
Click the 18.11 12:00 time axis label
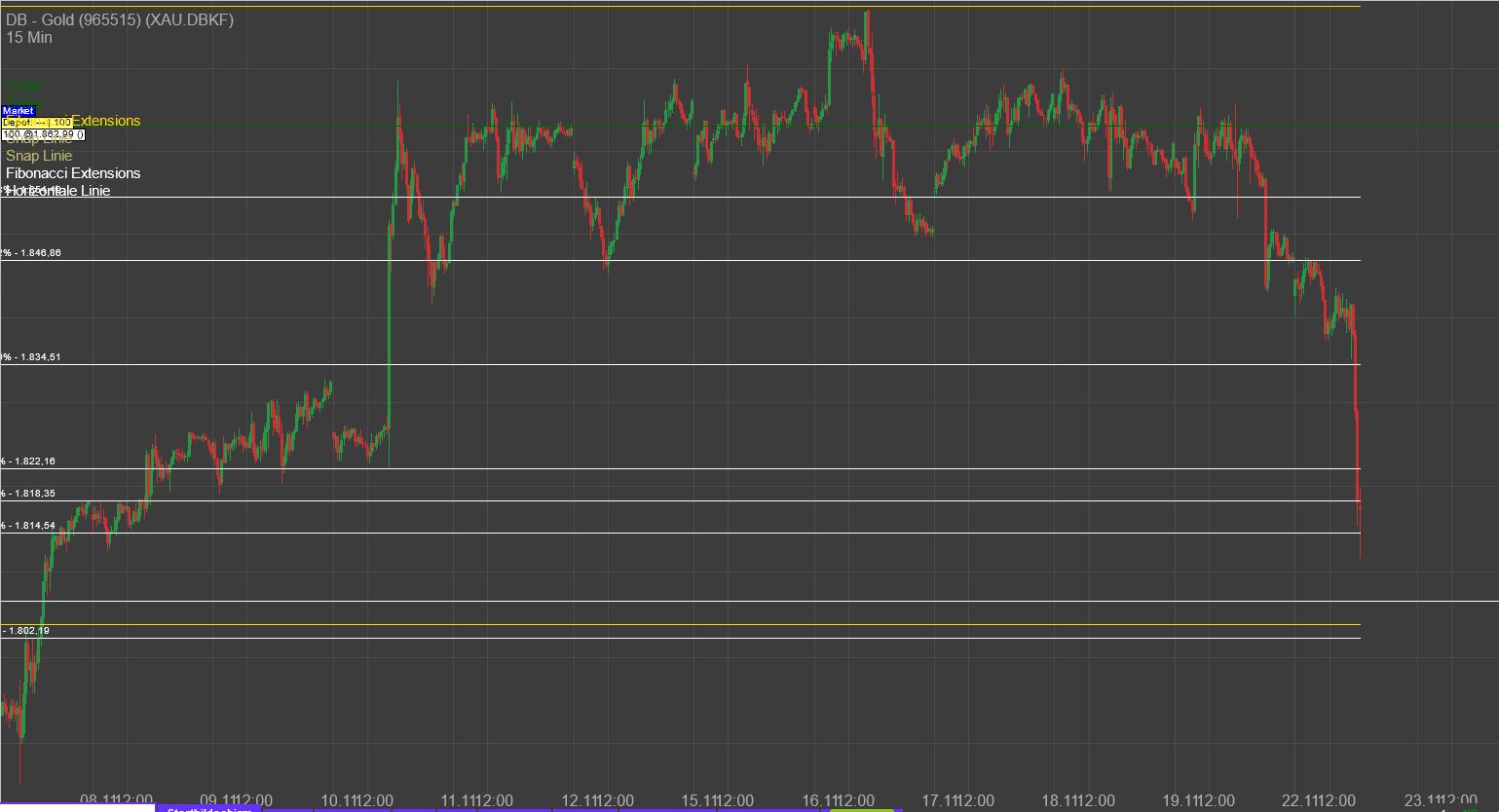(x=1077, y=801)
